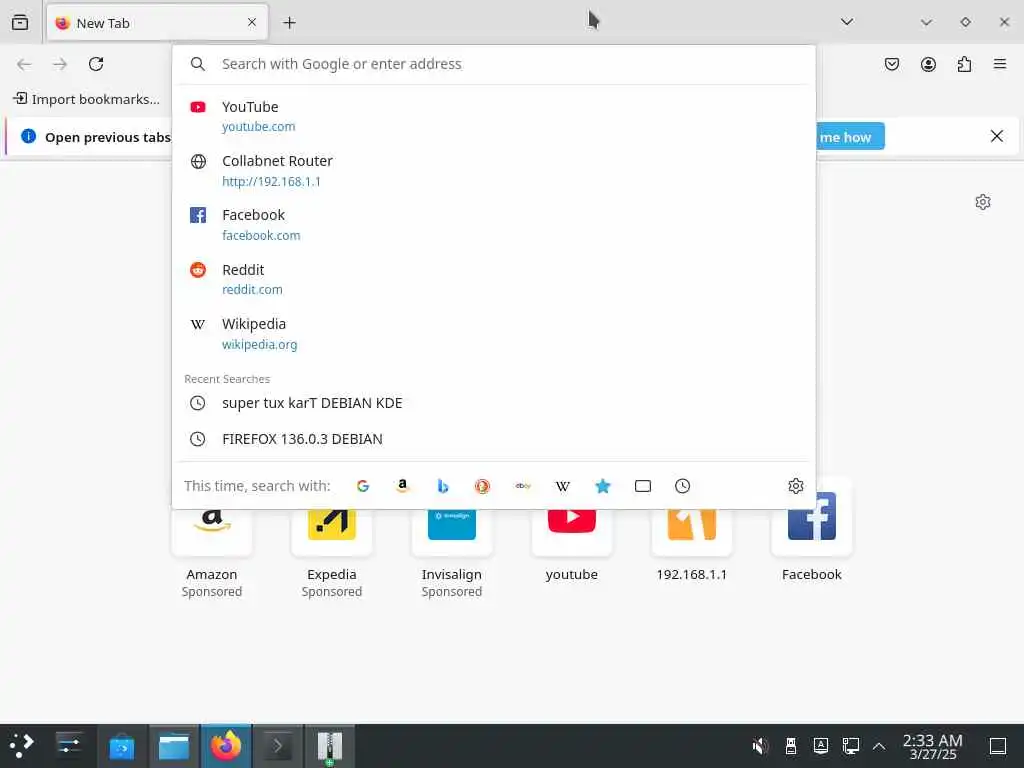The image size is (1024, 768).
Task: Click Import bookmarks button
Action: click(x=87, y=99)
